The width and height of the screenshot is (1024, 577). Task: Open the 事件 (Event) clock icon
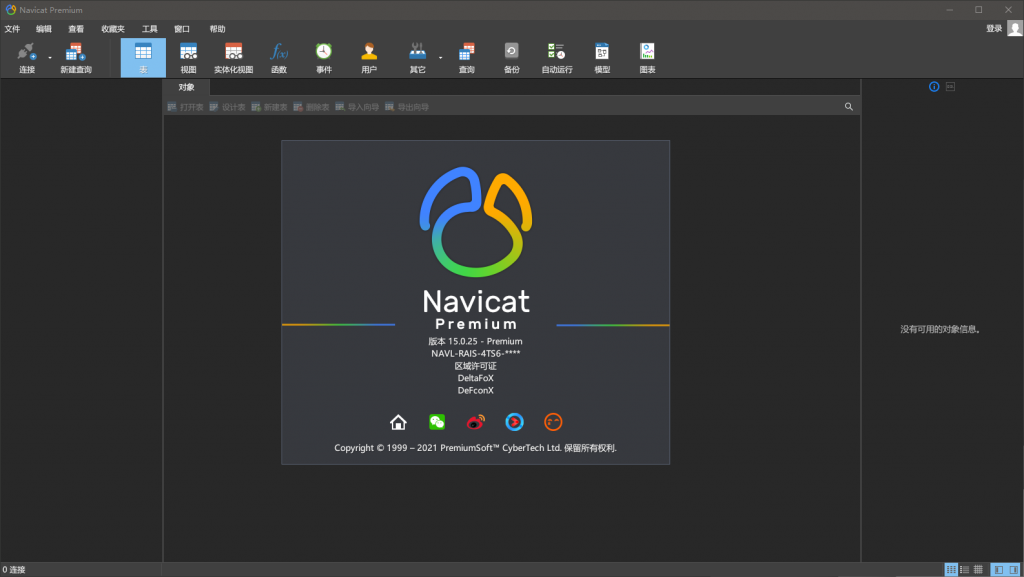point(324,57)
